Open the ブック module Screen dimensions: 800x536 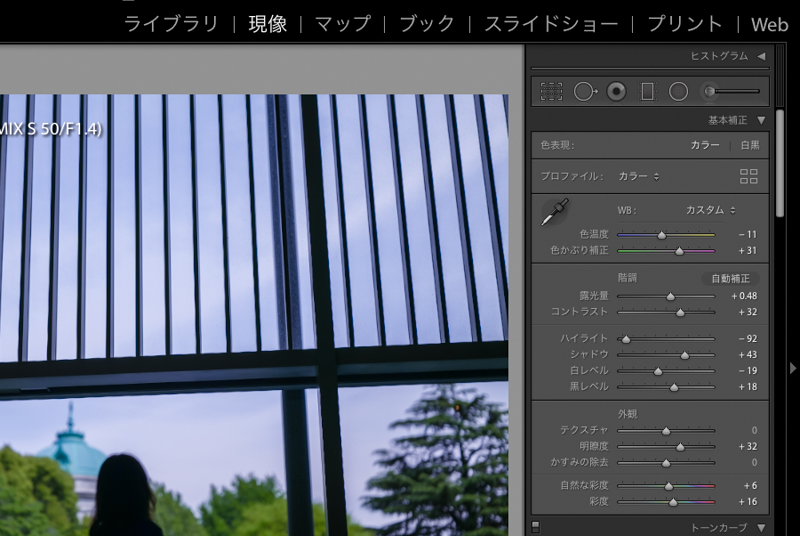[427, 23]
